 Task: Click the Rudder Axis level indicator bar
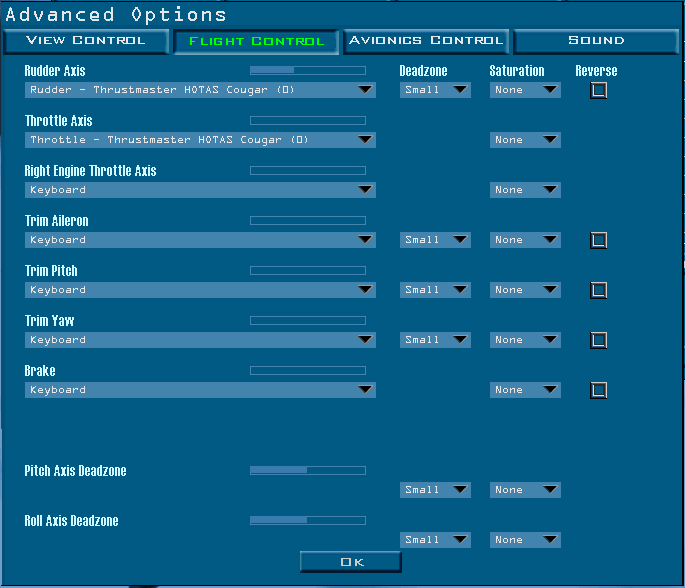[307, 70]
